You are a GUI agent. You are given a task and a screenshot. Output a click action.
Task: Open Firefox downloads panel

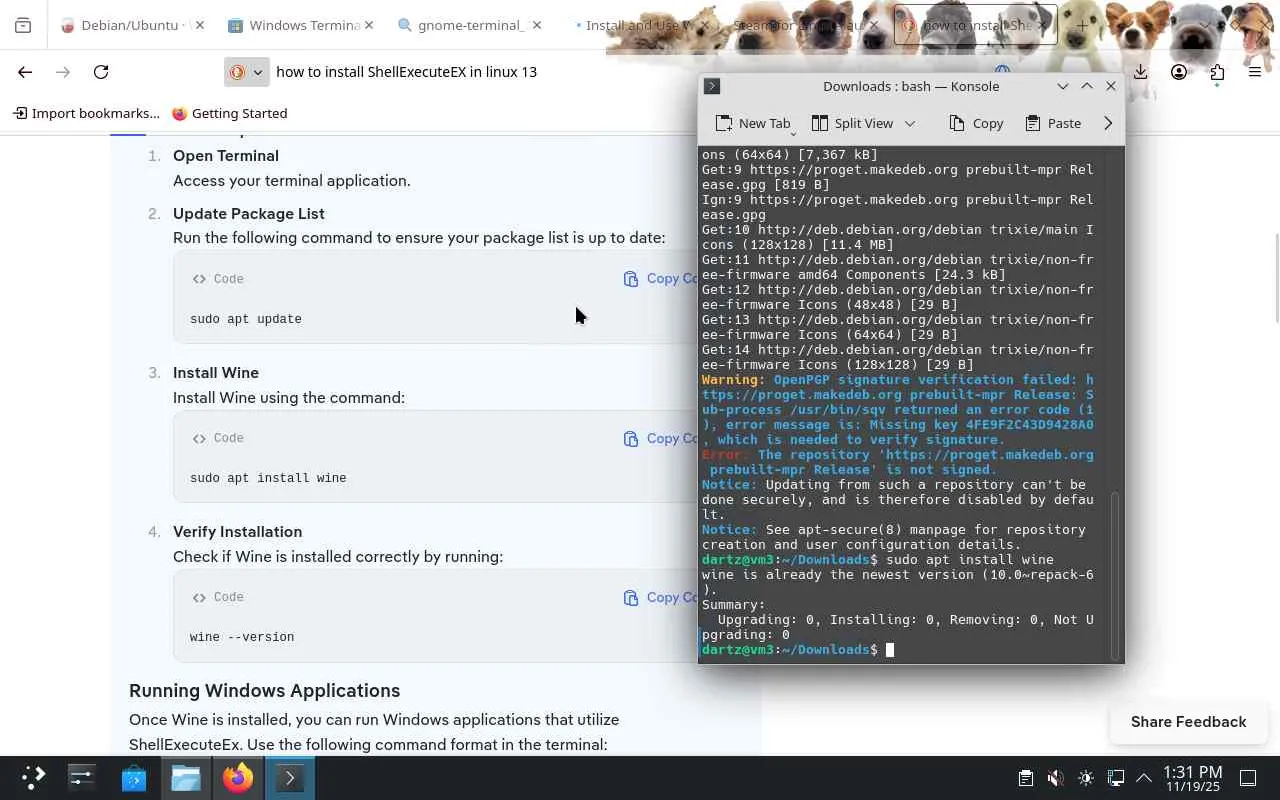[x=1141, y=72]
